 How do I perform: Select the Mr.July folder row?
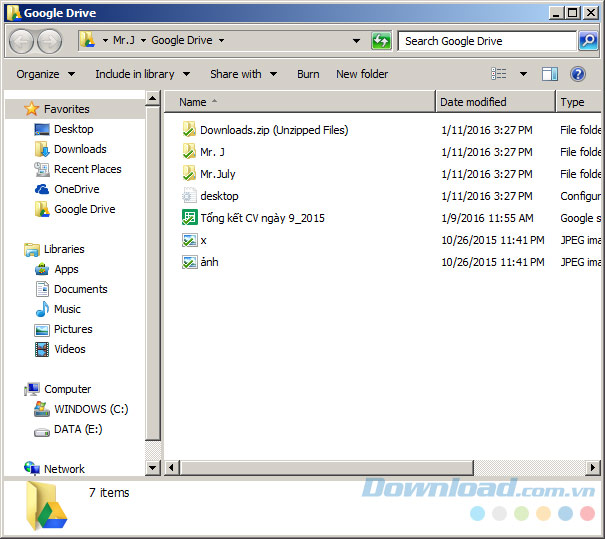[390, 174]
